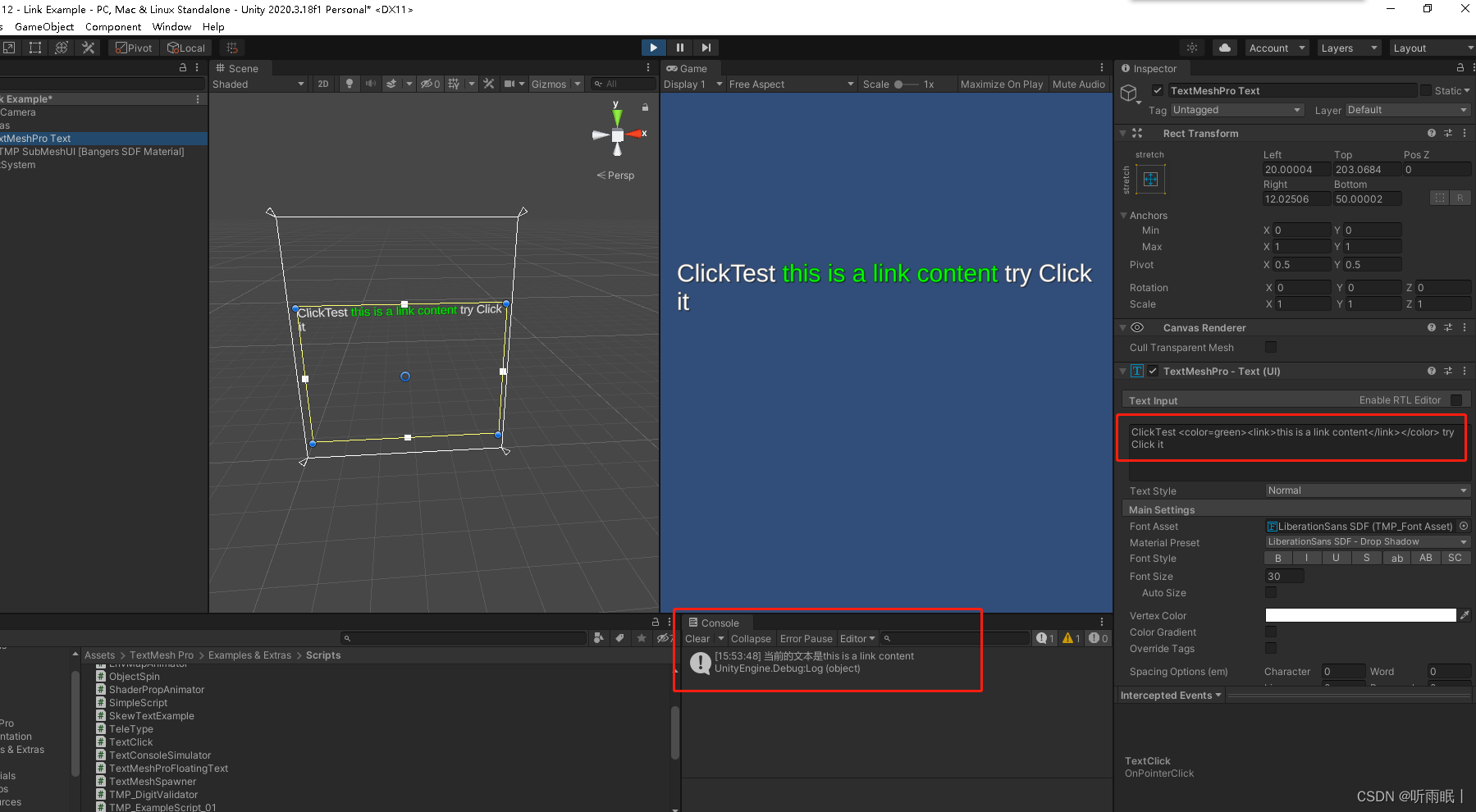Toggle favorites star icon in Project panel
Viewport: 1476px width, 812px height.
point(642,637)
